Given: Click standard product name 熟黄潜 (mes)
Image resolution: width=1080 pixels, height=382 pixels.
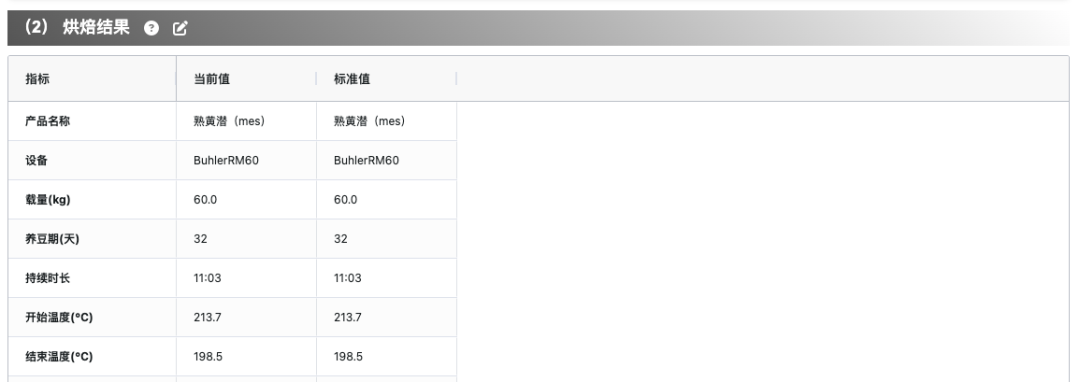Looking at the screenshot, I should pos(370,121).
